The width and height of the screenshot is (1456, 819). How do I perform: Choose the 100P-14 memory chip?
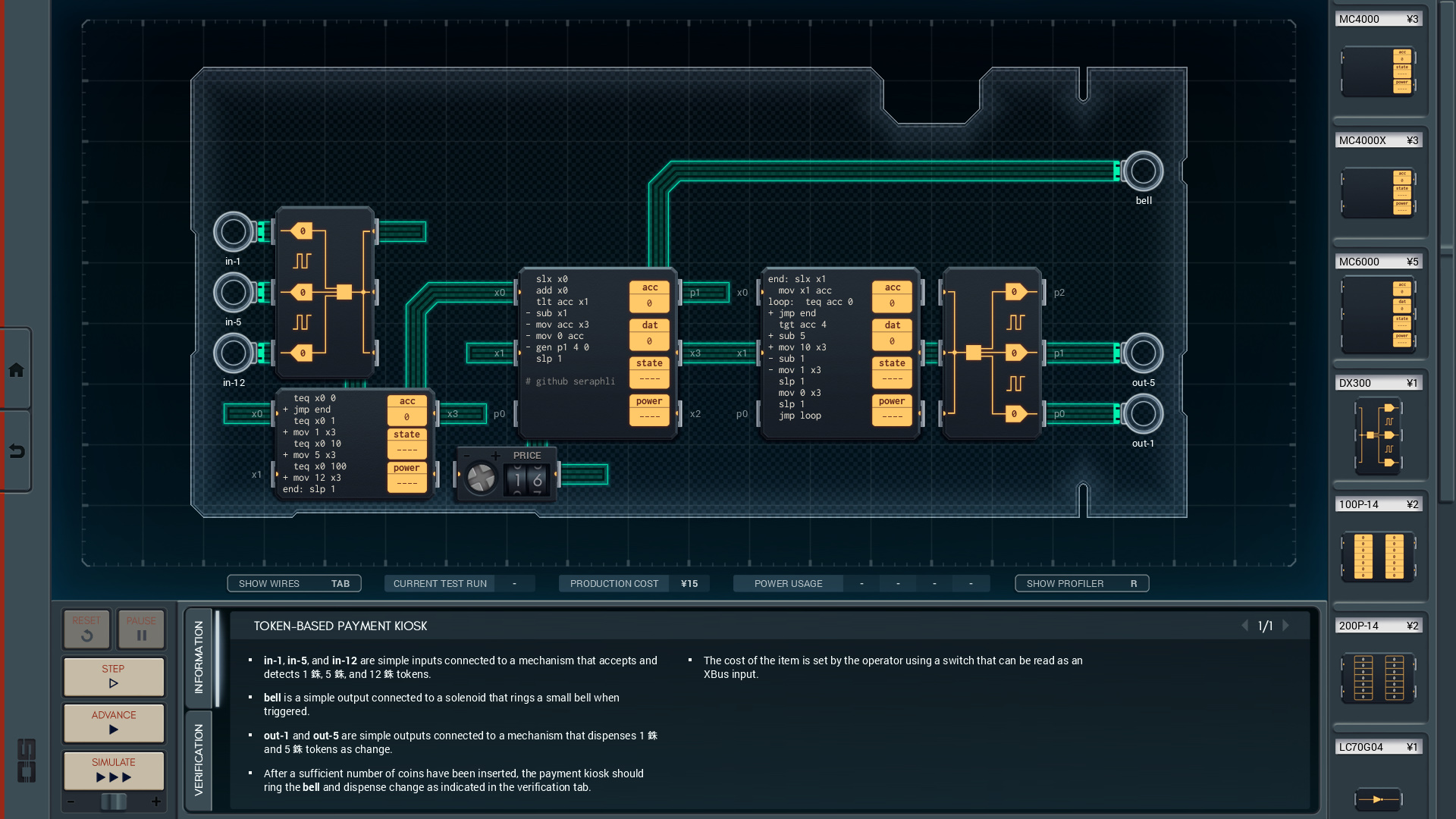coord(1378,556)
